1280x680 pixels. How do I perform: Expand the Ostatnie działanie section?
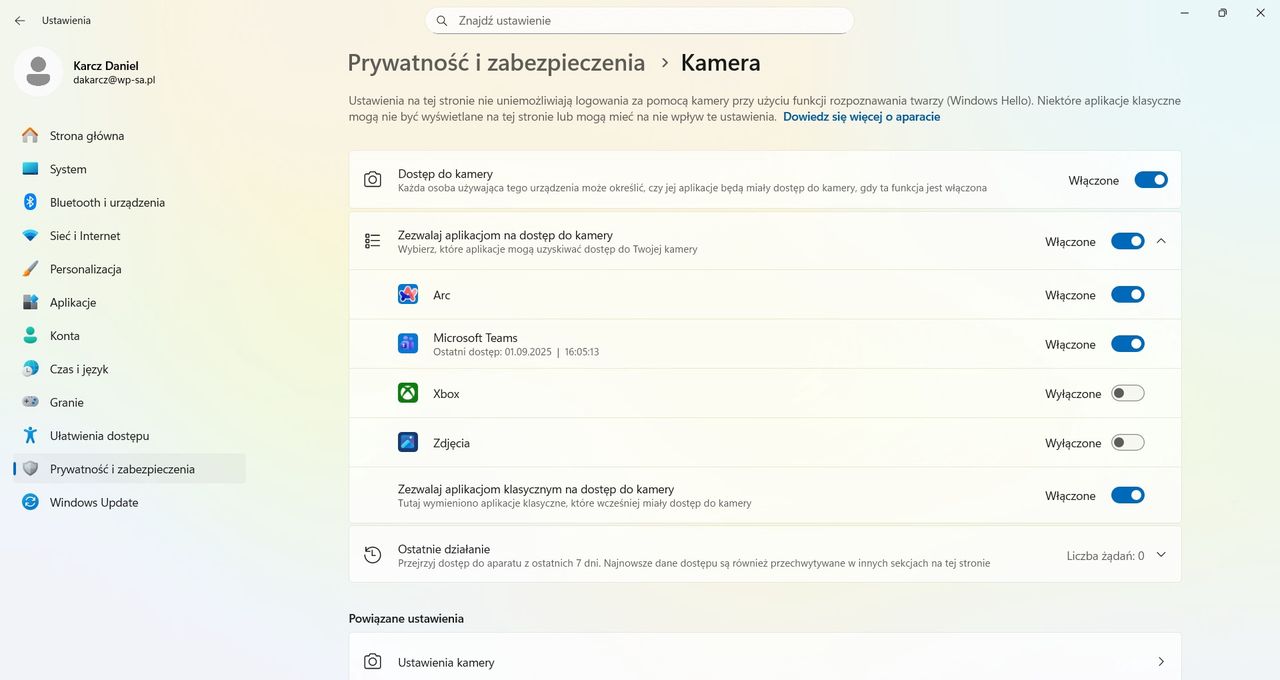[x=1160, y=554]
